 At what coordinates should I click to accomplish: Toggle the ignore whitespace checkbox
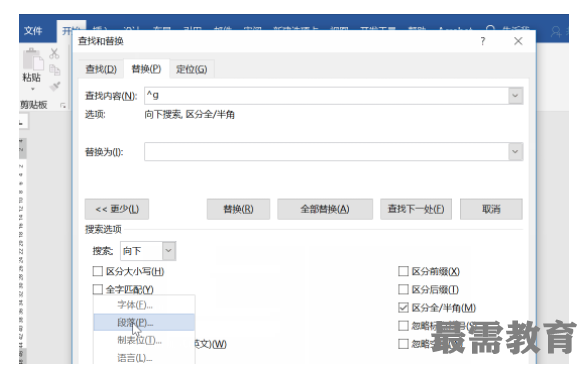(x=403, y=344)
